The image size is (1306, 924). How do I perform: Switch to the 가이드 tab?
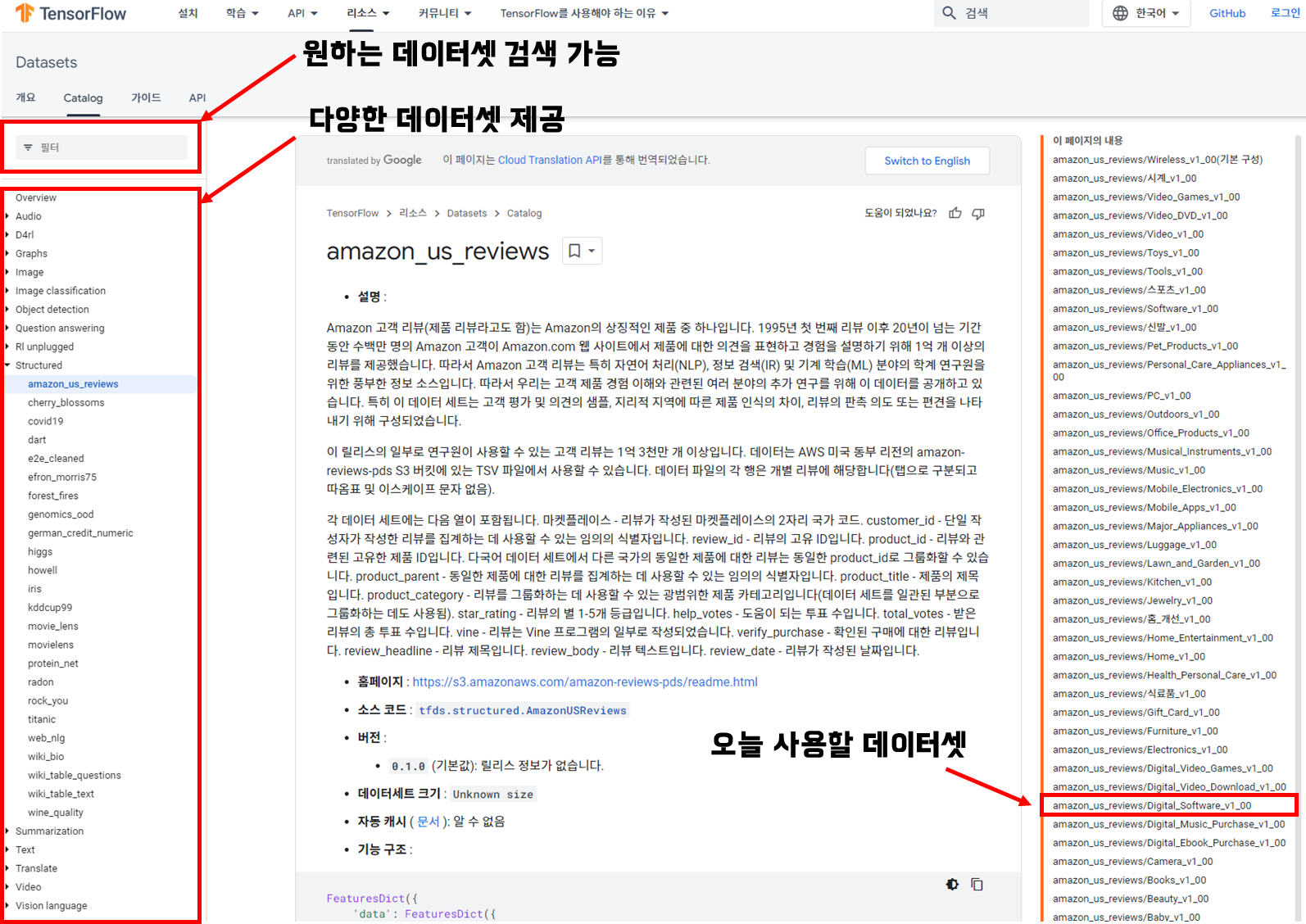pyautogui.click(x=146, y=97)
